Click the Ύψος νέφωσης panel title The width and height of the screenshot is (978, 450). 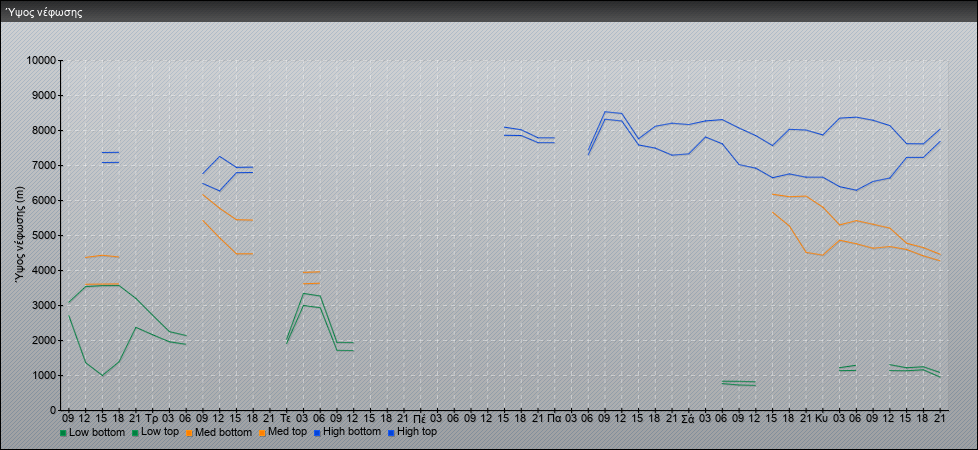[44, 13]
